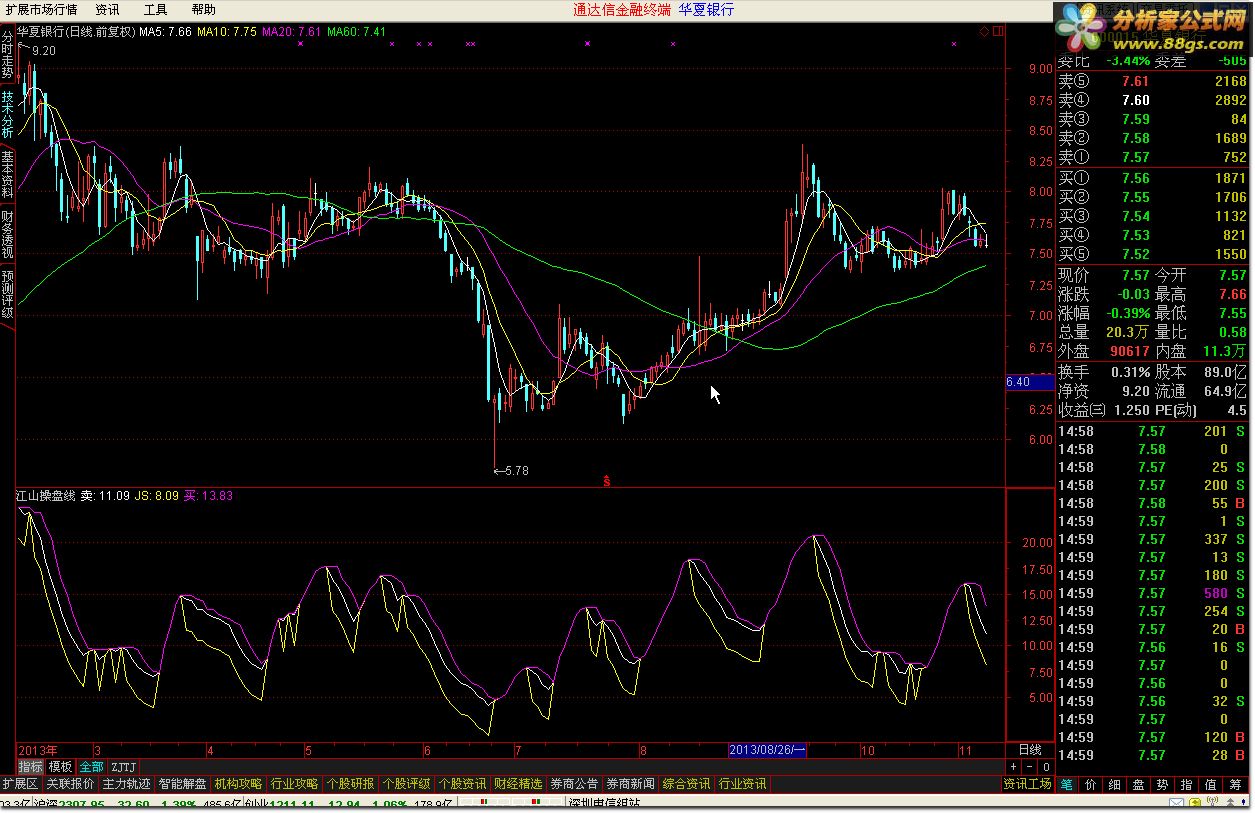Click the plus zoom button
Viewport: 1255px width, 813px height.
[1013, 767]
